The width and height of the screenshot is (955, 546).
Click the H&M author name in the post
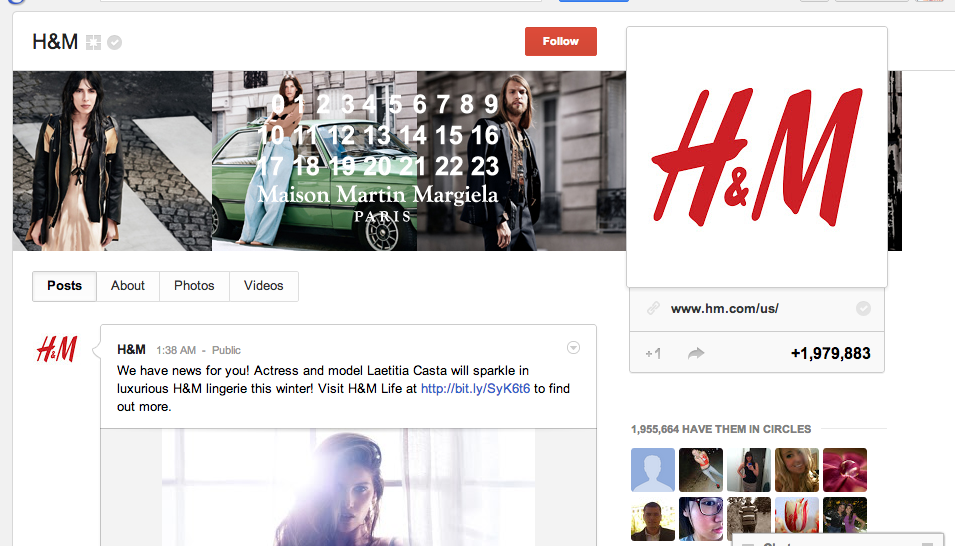point(131,350)
